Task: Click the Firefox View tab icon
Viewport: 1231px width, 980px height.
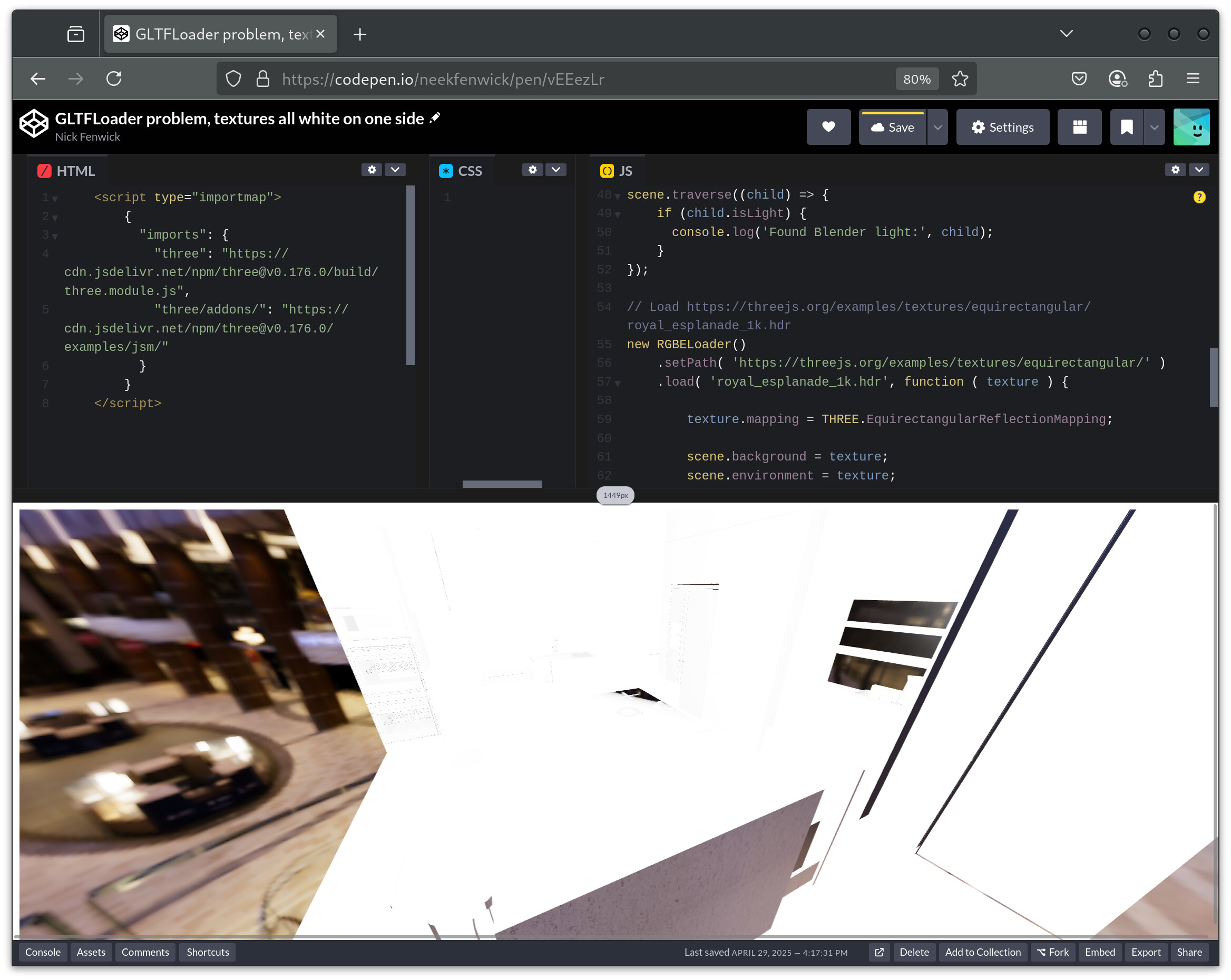Action: (x=75, y=34)
